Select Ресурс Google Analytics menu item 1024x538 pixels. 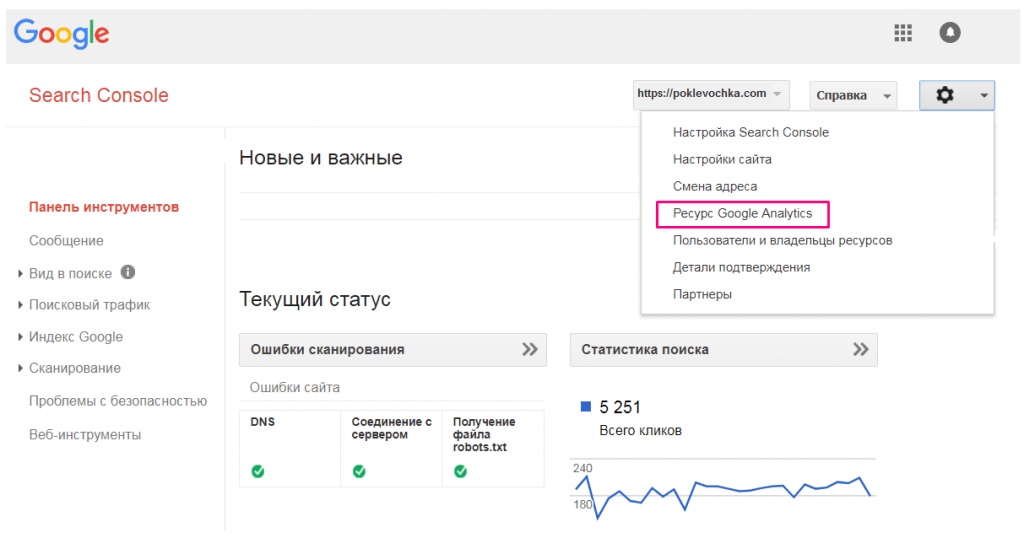pos(742,214)
